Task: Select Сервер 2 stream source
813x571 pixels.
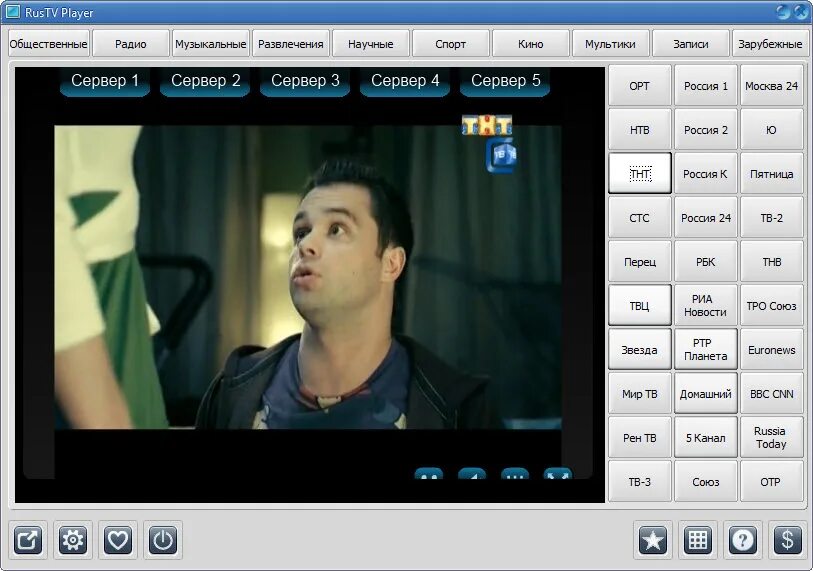Action: click(x=205, y=81)
